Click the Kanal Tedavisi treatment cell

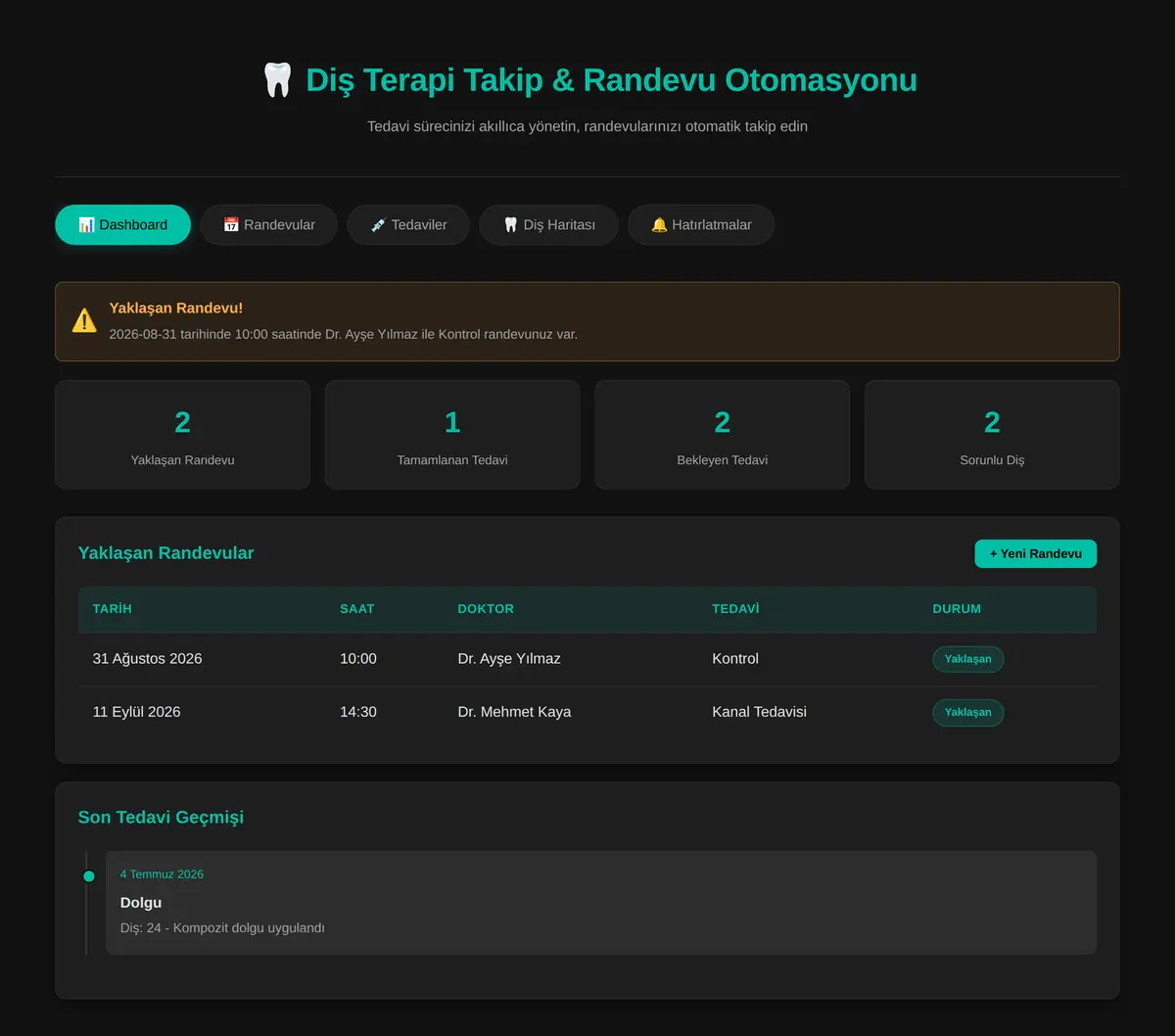759,712
